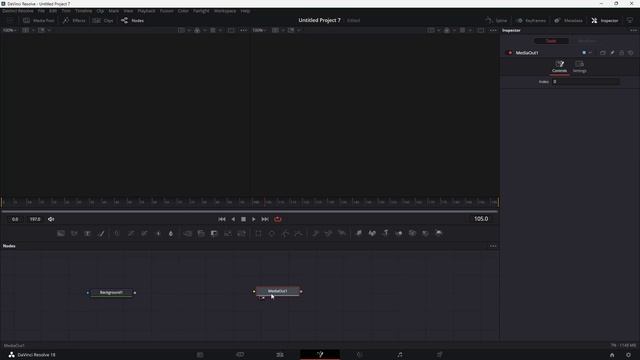Open the Inspector panel options menu
The height and width of the screenshot is (360, 640).
tap(633, 30)
